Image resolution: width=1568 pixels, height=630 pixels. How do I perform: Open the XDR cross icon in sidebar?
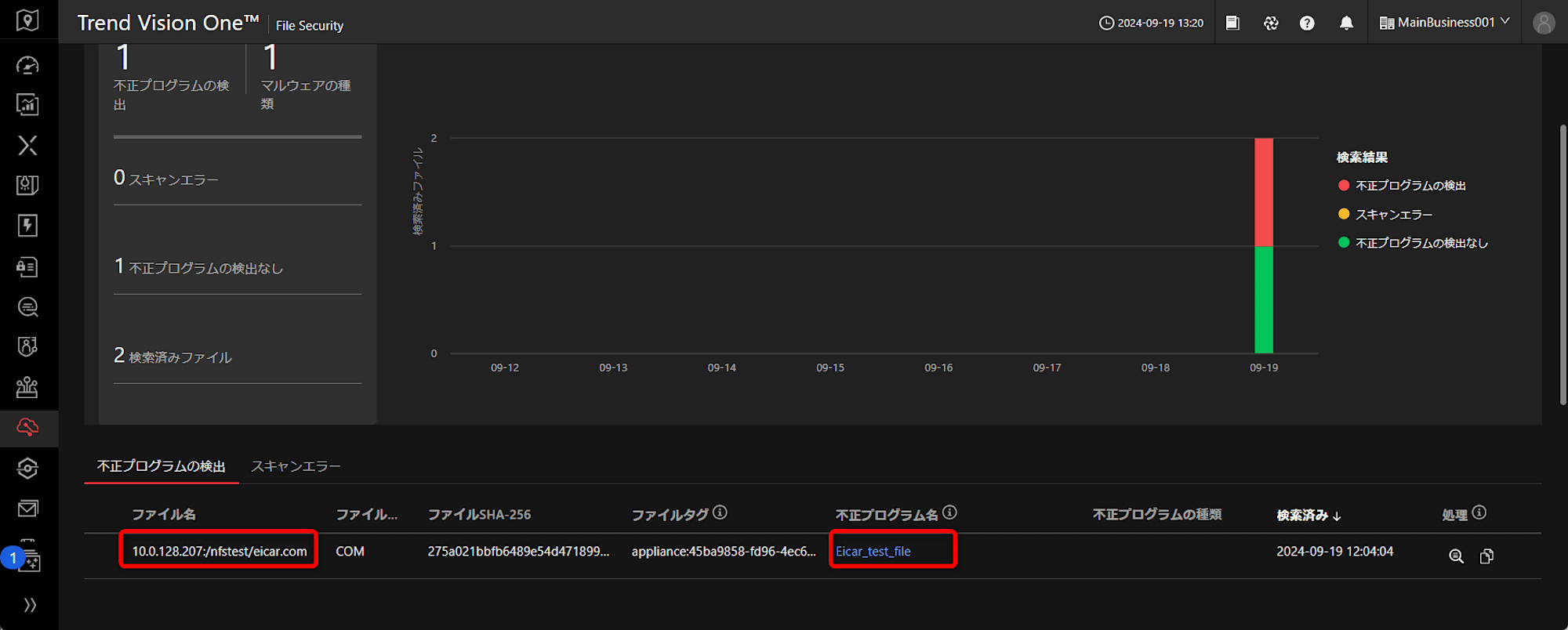tap(27, 145)
